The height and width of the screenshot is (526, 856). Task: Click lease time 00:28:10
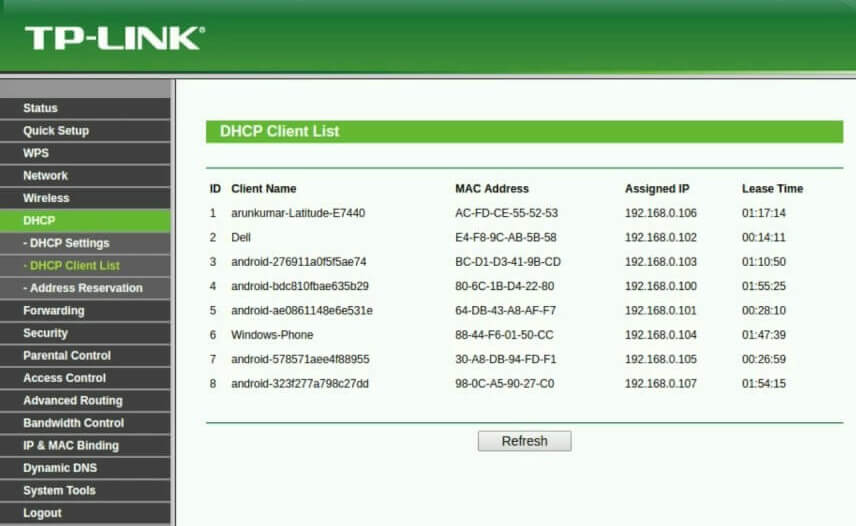pos(763,310)
